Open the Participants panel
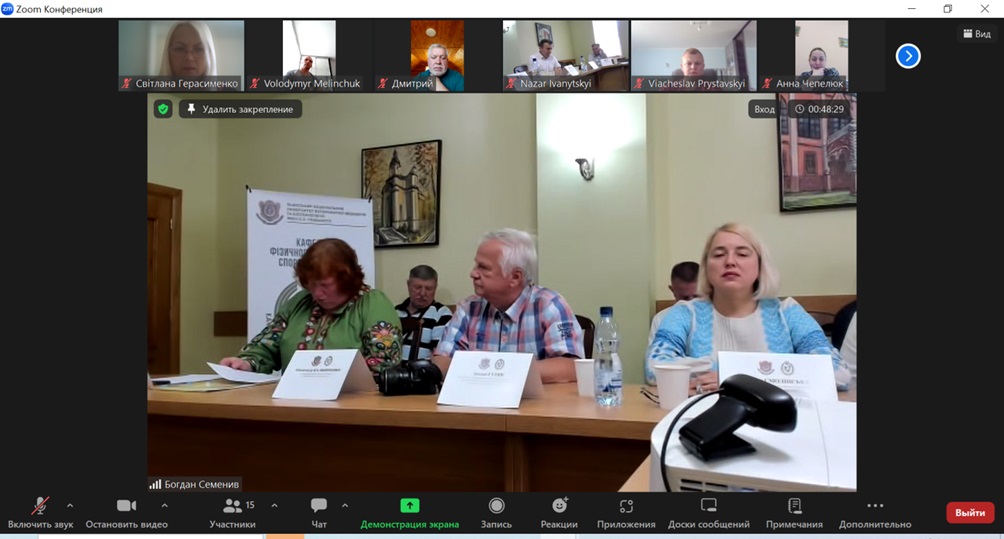 pos(232,512)
